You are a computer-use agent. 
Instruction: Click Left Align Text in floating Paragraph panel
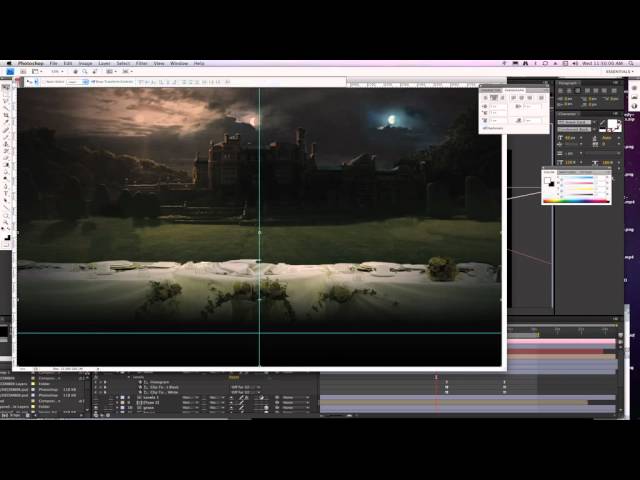click(486, 98)
